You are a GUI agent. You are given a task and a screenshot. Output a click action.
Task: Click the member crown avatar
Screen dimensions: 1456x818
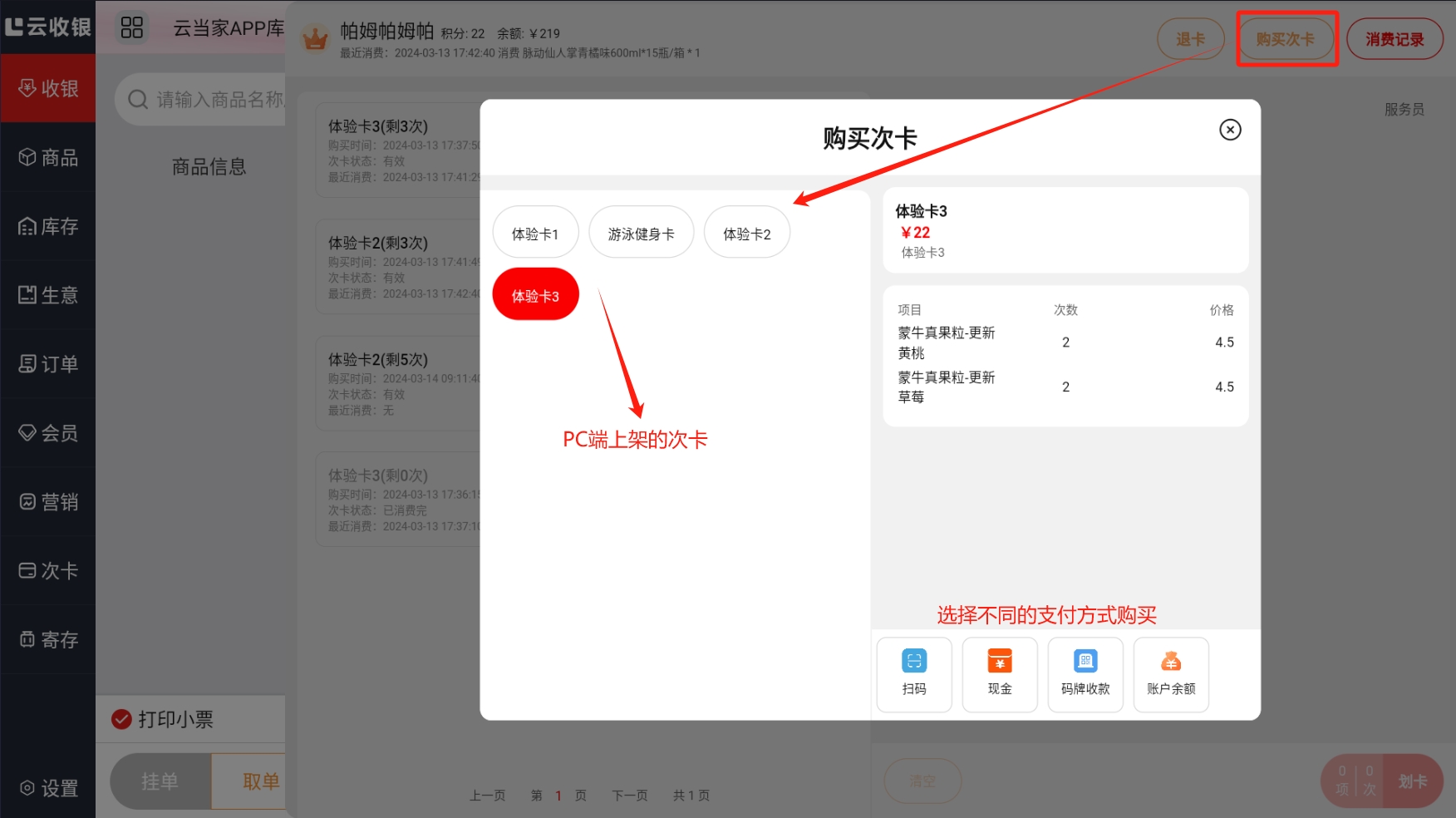point(315,38)
